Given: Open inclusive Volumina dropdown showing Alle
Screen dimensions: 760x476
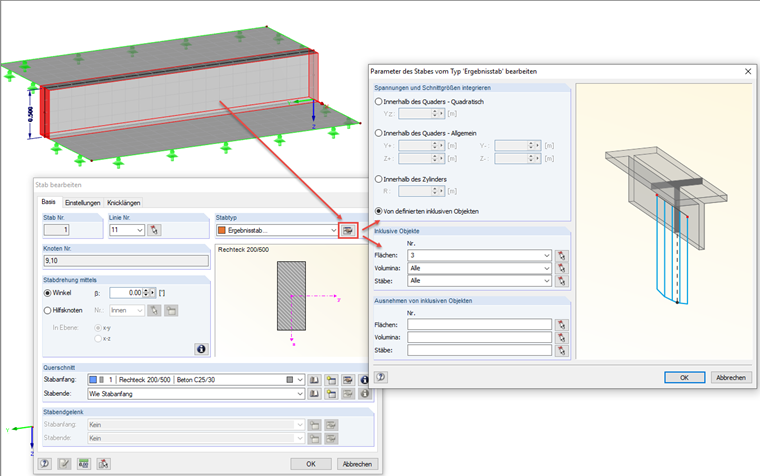Looking at the screenshot, I should (547, 268).
